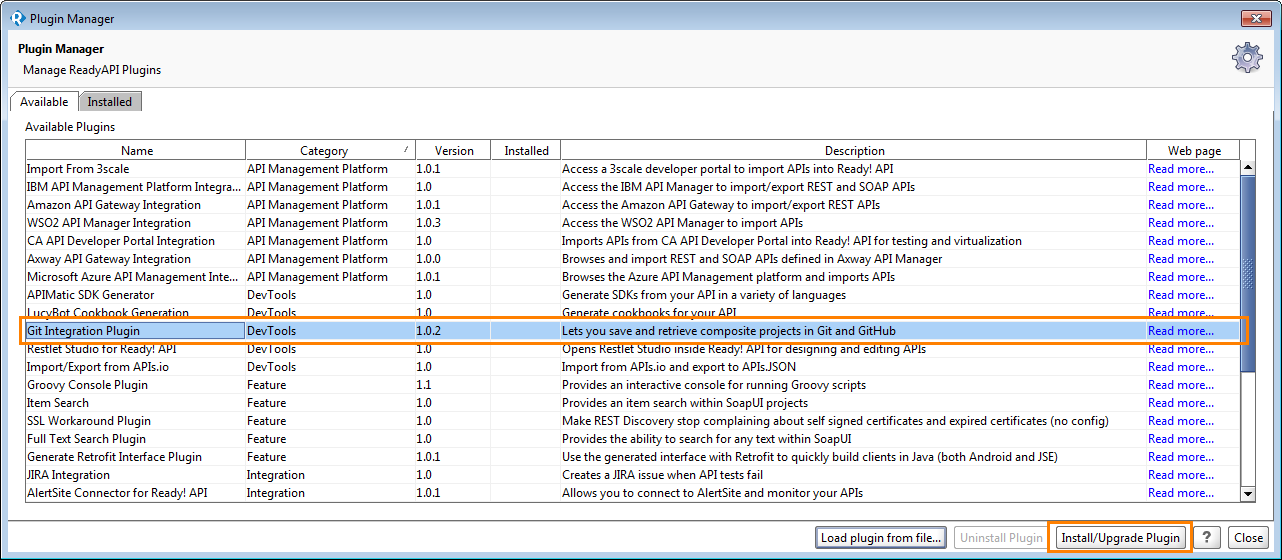The image size is (1282, 560).
Task: Open the gear settings icon
Action: point(1247,58)
